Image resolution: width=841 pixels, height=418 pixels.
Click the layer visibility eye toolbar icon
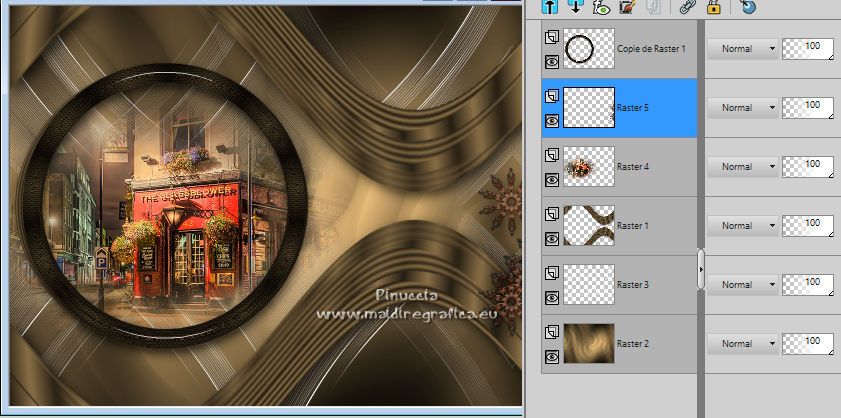pos(601,7)
